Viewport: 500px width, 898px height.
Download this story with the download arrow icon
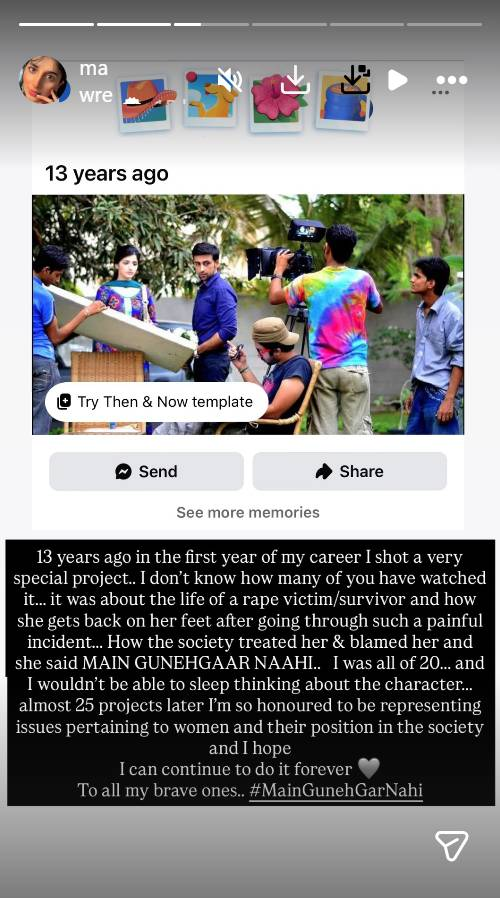[296, 80]
